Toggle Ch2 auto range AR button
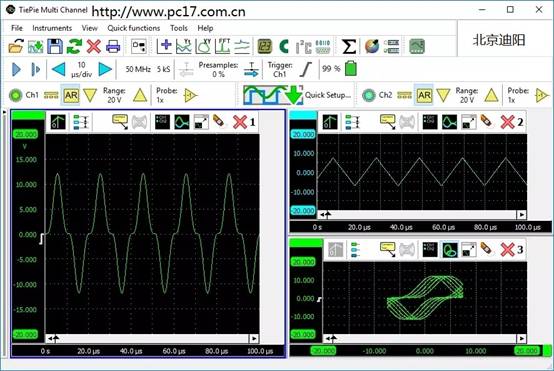 point(424,95)
